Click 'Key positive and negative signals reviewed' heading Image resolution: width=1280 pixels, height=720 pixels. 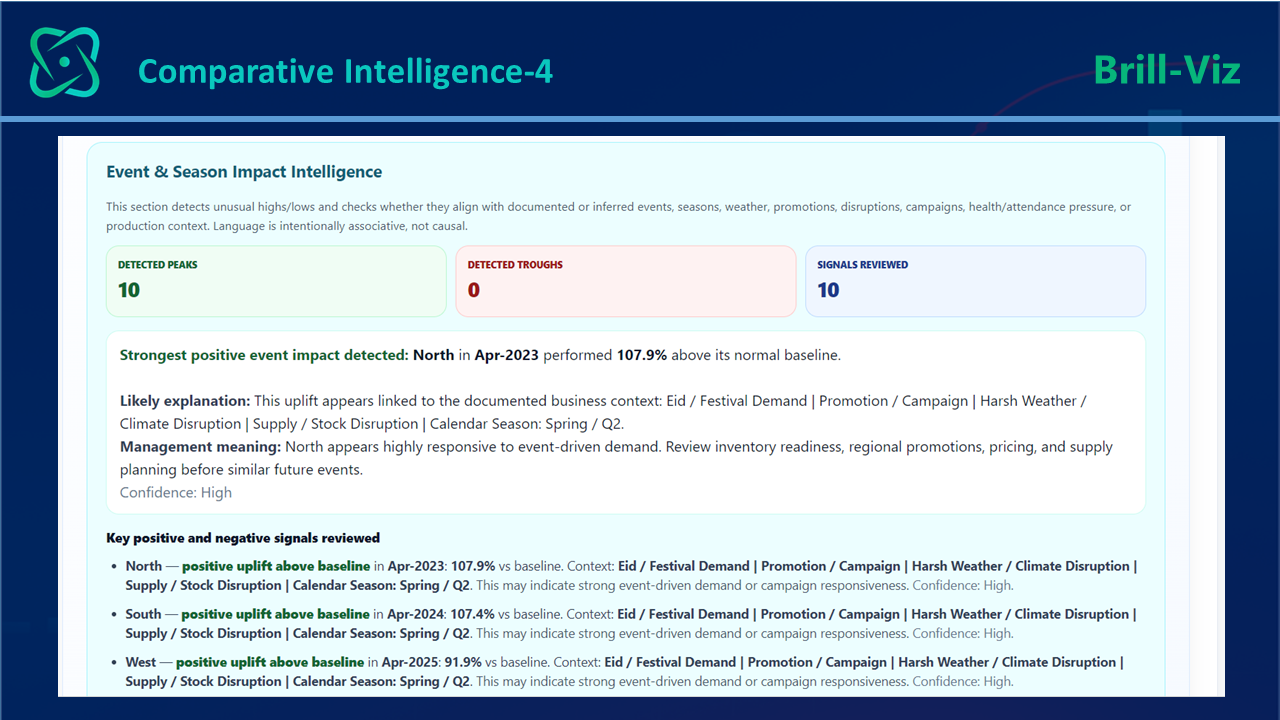coord(243,538)
